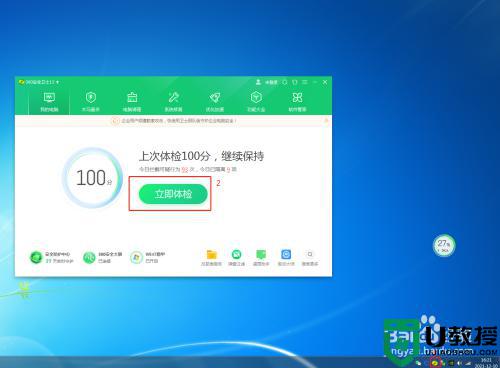Click the green 立即体检 button
This screenshot has height=368, width=500.
click(173, 194)
